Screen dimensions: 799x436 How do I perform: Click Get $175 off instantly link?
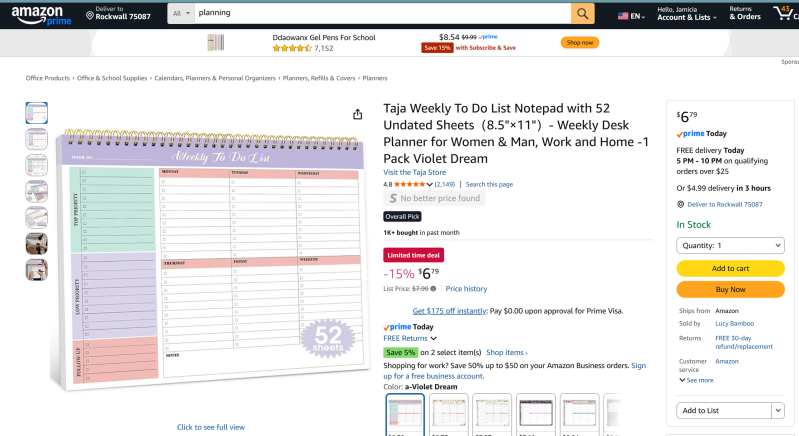(450, 311)
